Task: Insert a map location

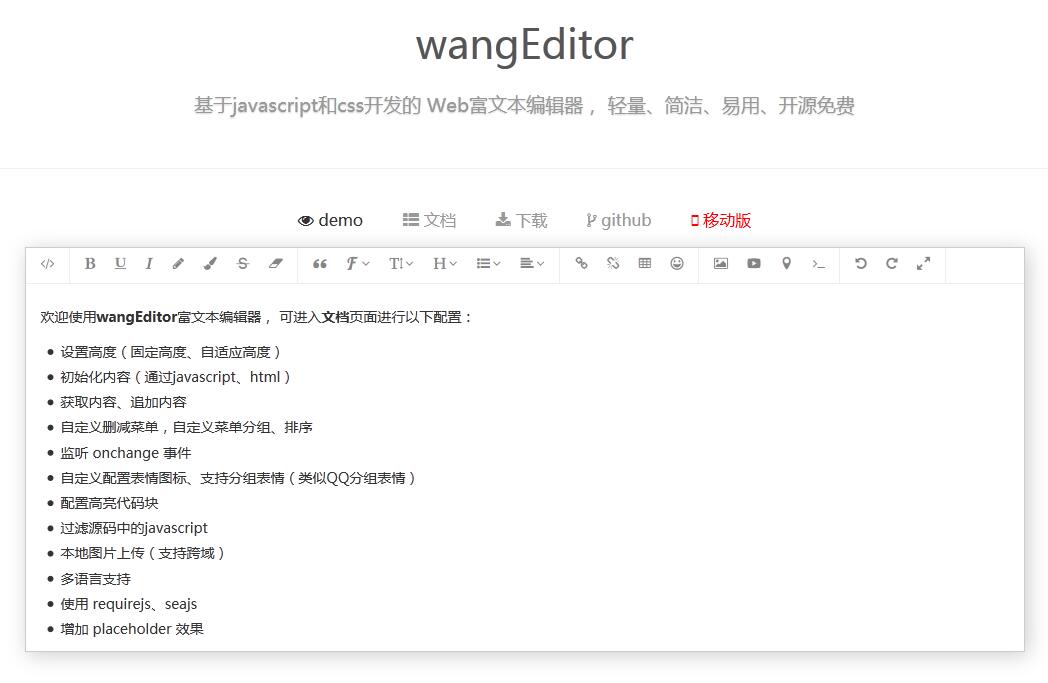Action: click(787, 264)
